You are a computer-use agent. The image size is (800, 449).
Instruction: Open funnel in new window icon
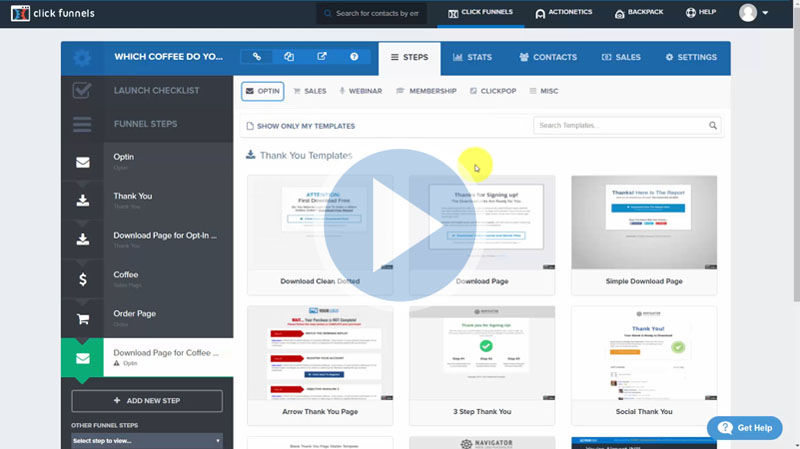pyautogui.click(x=321, y=57)
